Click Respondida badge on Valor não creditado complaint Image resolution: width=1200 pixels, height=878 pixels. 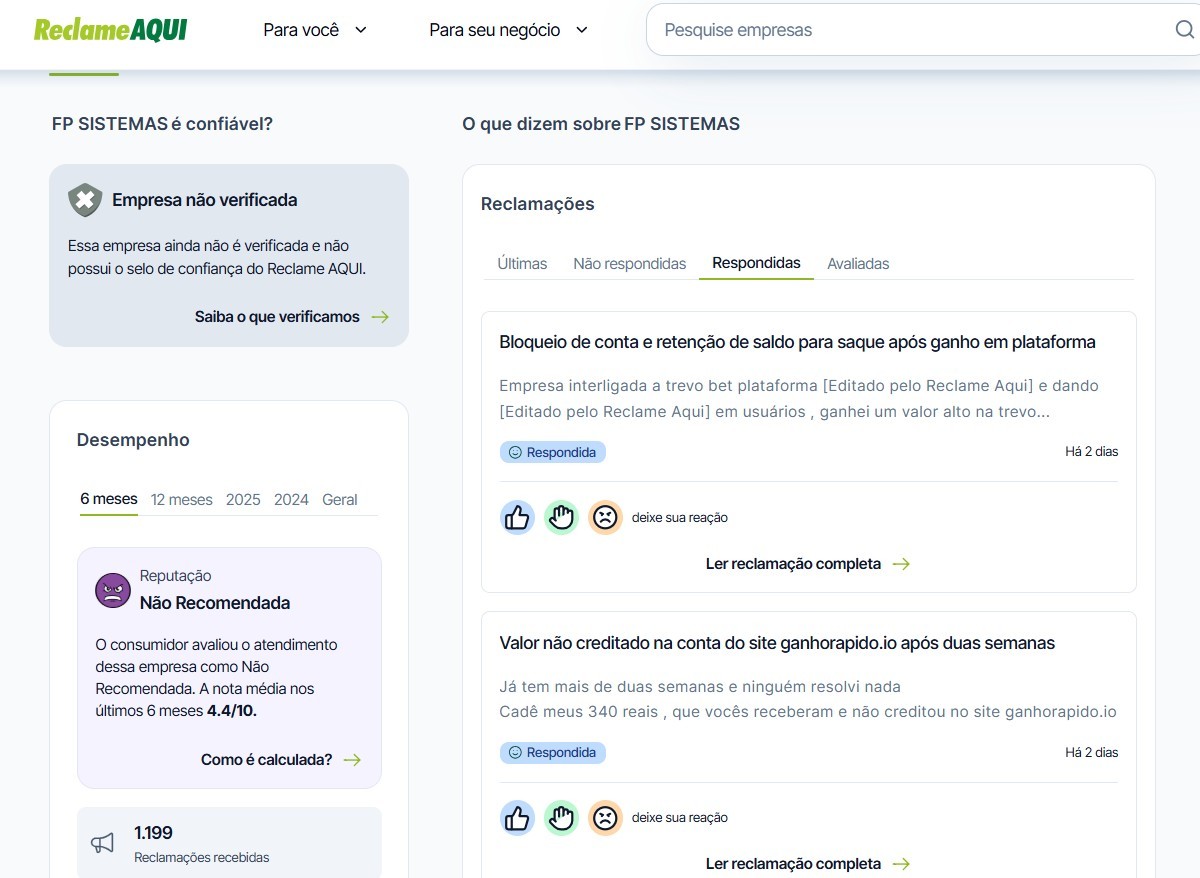coord(553,752)
